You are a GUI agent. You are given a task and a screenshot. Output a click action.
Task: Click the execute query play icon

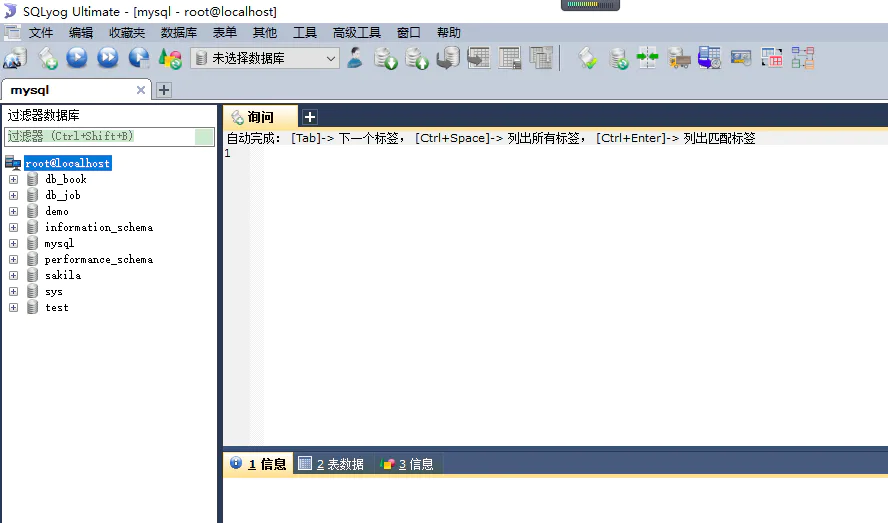pos(77,58)
